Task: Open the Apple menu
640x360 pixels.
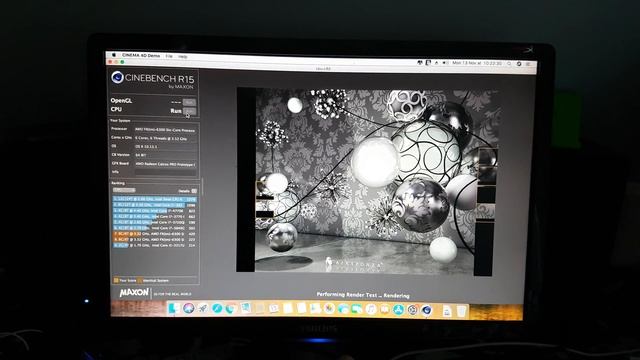Action: coord(114,54)
